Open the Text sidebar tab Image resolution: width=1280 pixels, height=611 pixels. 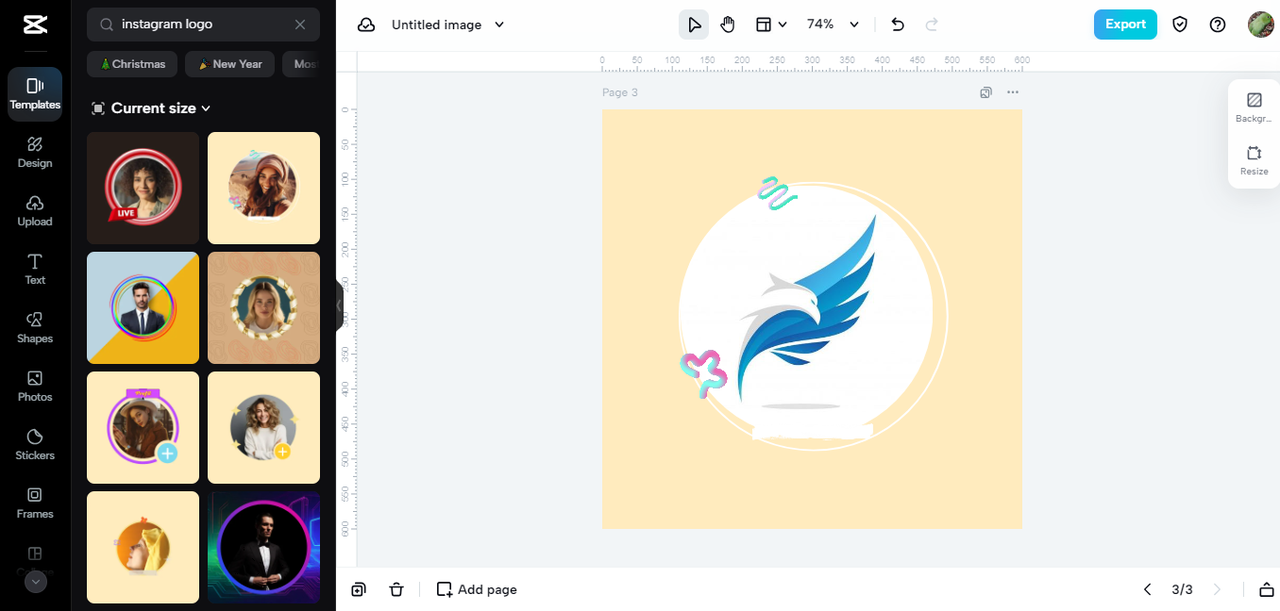(35, 269)
